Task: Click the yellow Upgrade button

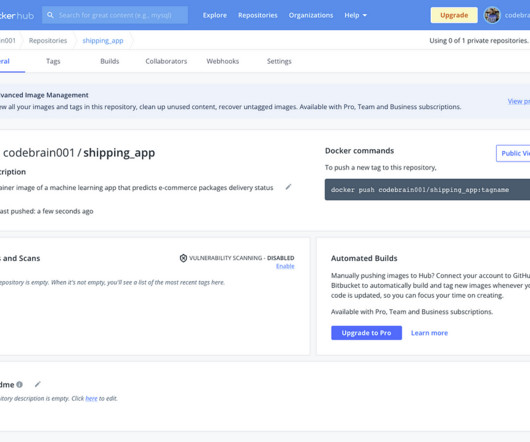Action: coord(454,15)
